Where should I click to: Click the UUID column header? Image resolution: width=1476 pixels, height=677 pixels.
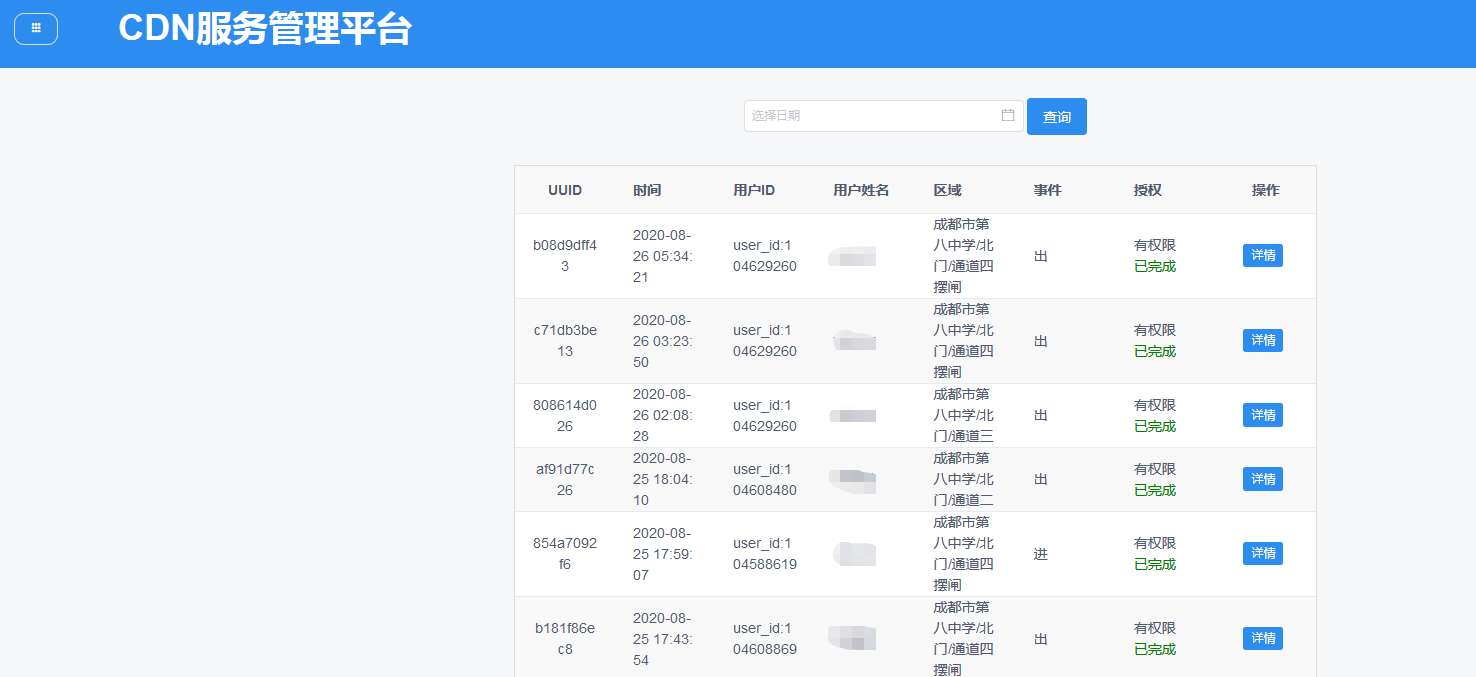point(565,190)
